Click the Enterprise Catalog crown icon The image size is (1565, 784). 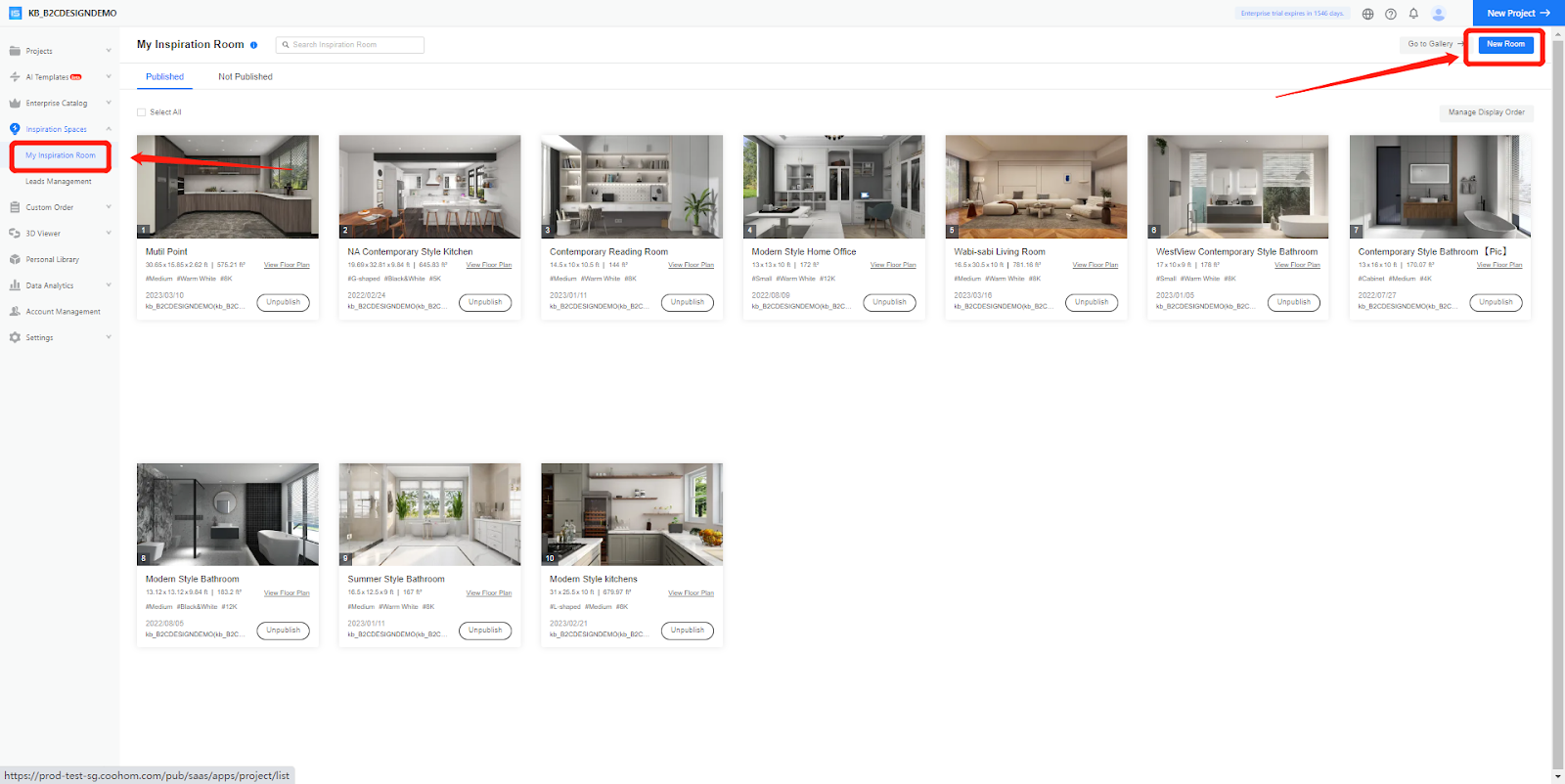click(15, 104)
